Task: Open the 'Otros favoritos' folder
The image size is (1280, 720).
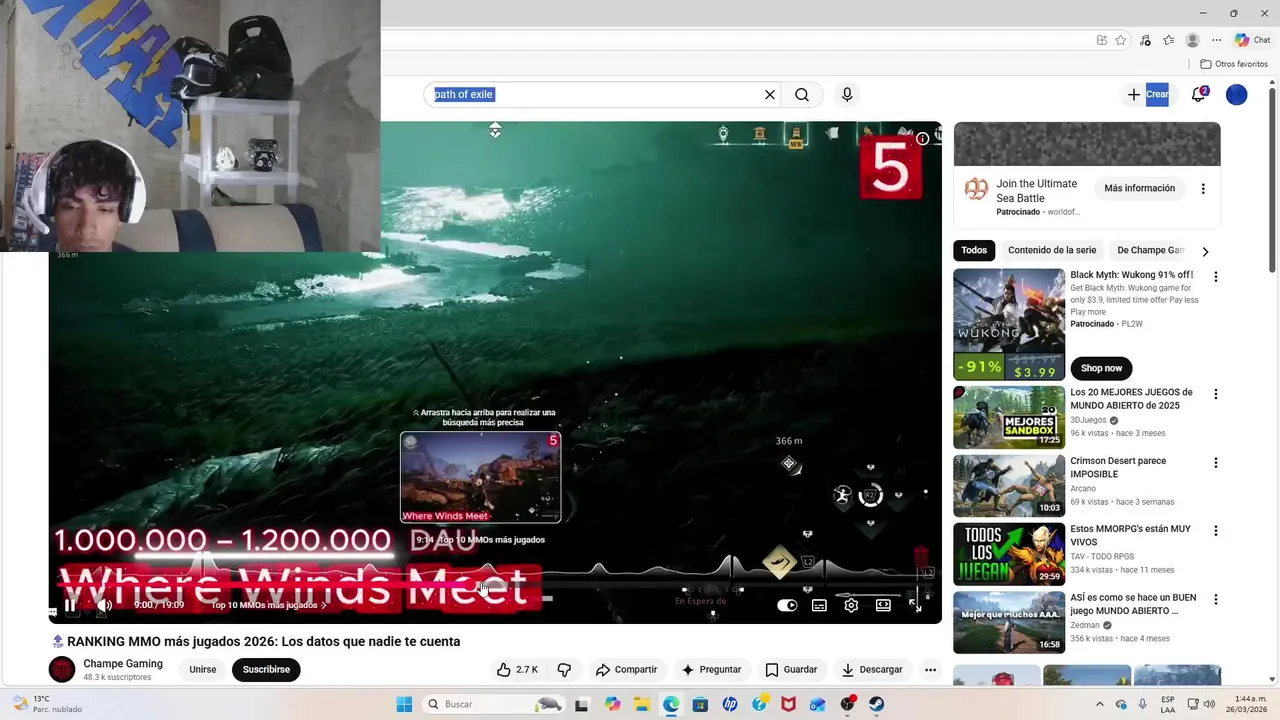Action: tap(1234, 64)
